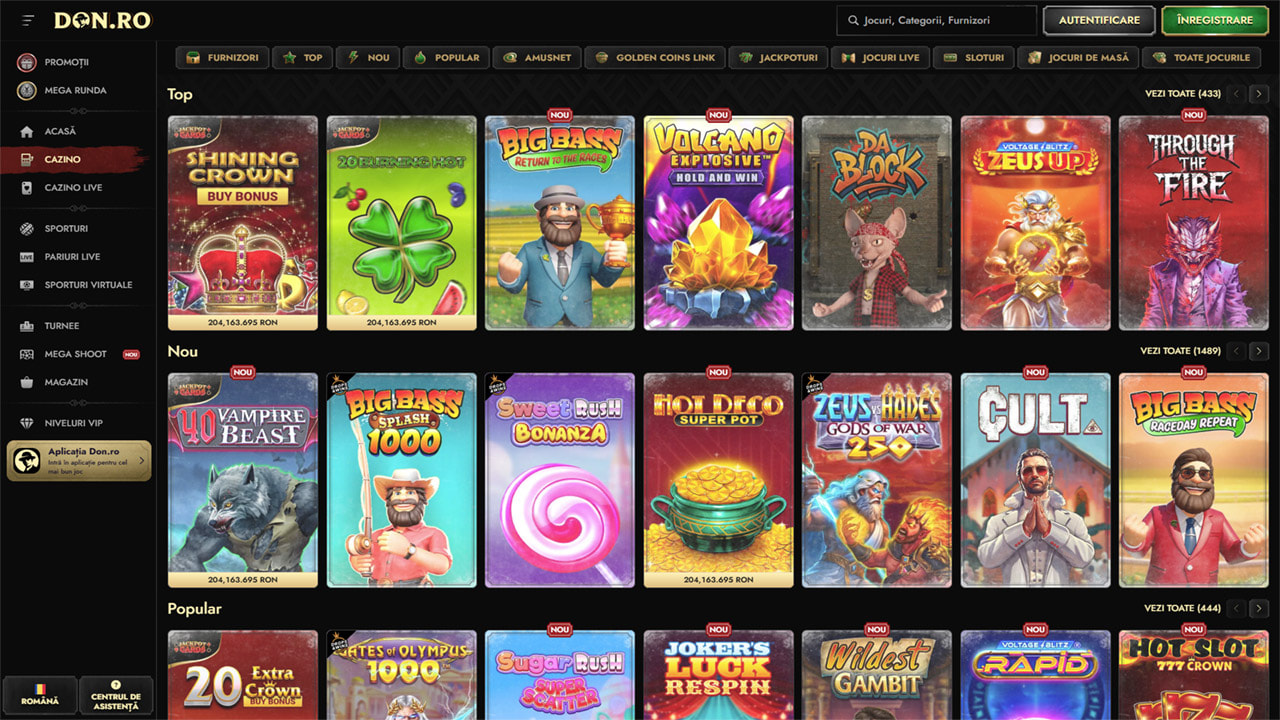The width and height of the screenshot is (1280, 720).
Task: Open Mega Shoot in the sidebar
Action: (78, 353)
